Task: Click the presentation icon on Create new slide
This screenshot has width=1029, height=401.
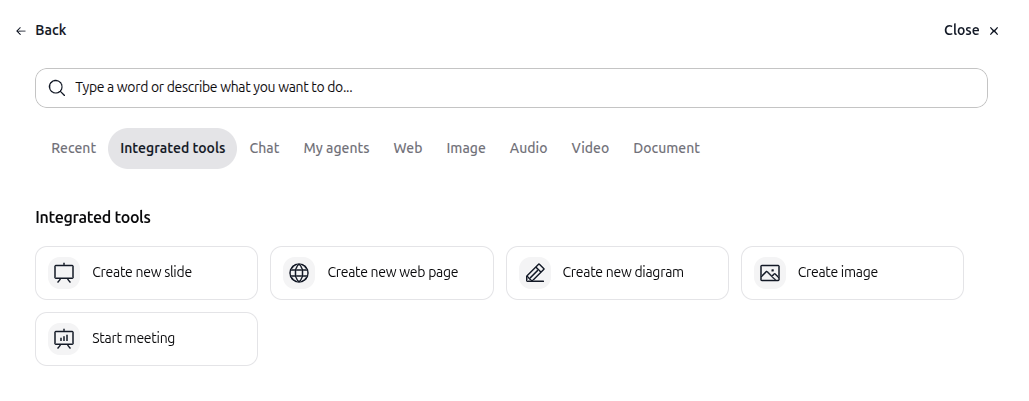Action: 64,273
